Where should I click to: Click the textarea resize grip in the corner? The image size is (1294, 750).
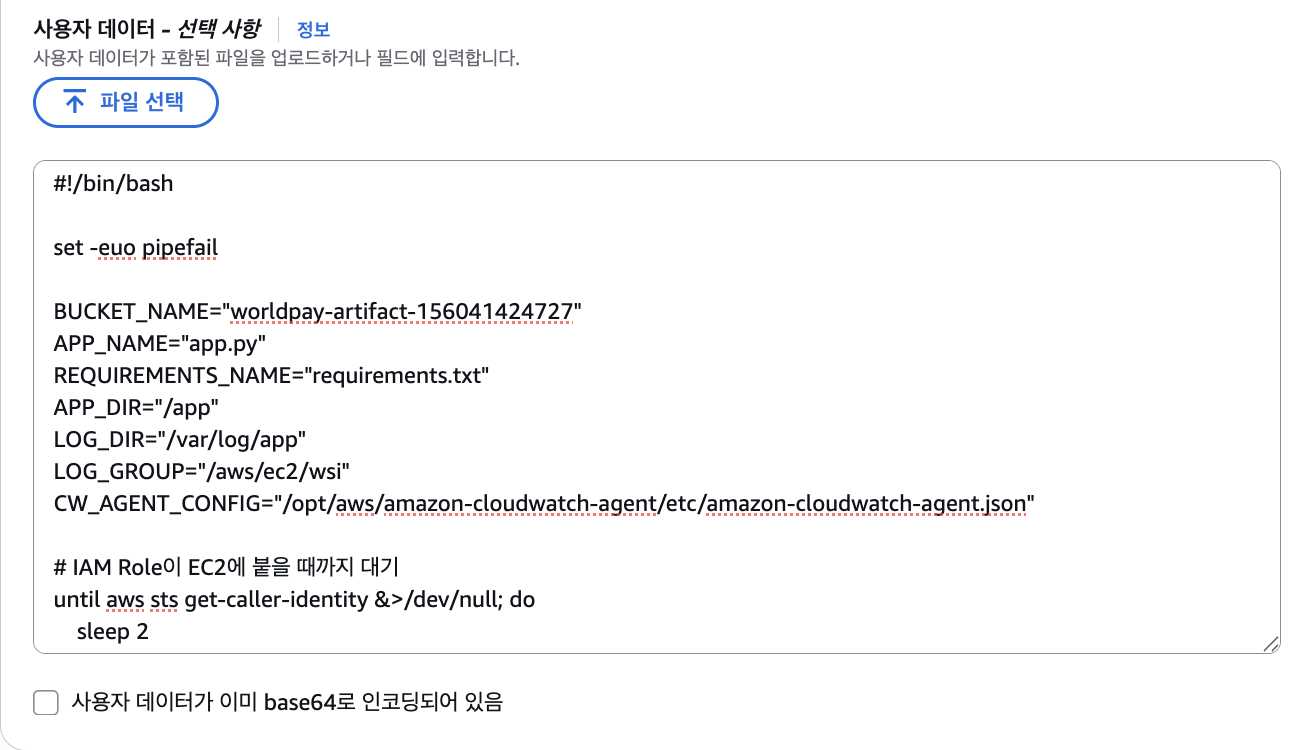pos(1271,645)
